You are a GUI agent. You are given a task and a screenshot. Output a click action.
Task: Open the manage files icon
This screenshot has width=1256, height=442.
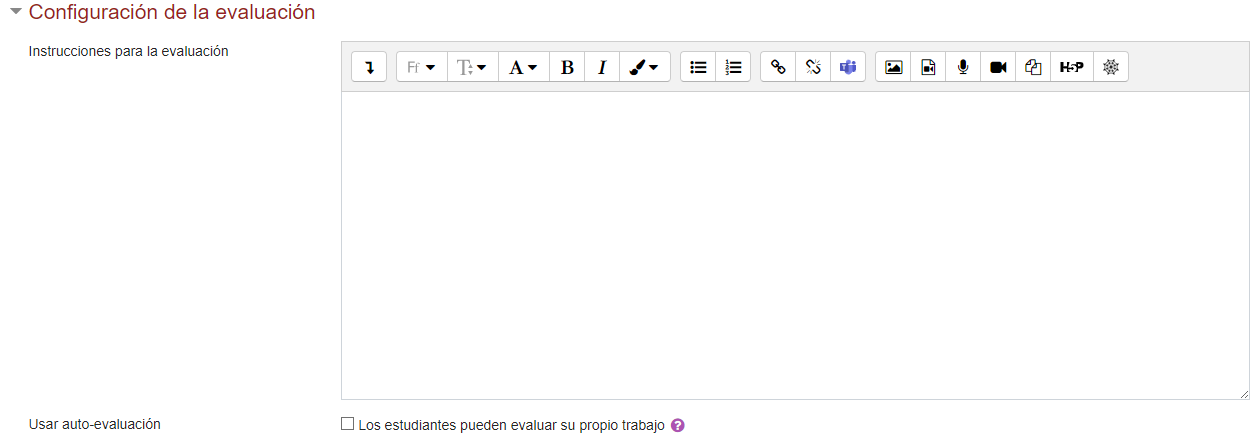(1033, 67)
